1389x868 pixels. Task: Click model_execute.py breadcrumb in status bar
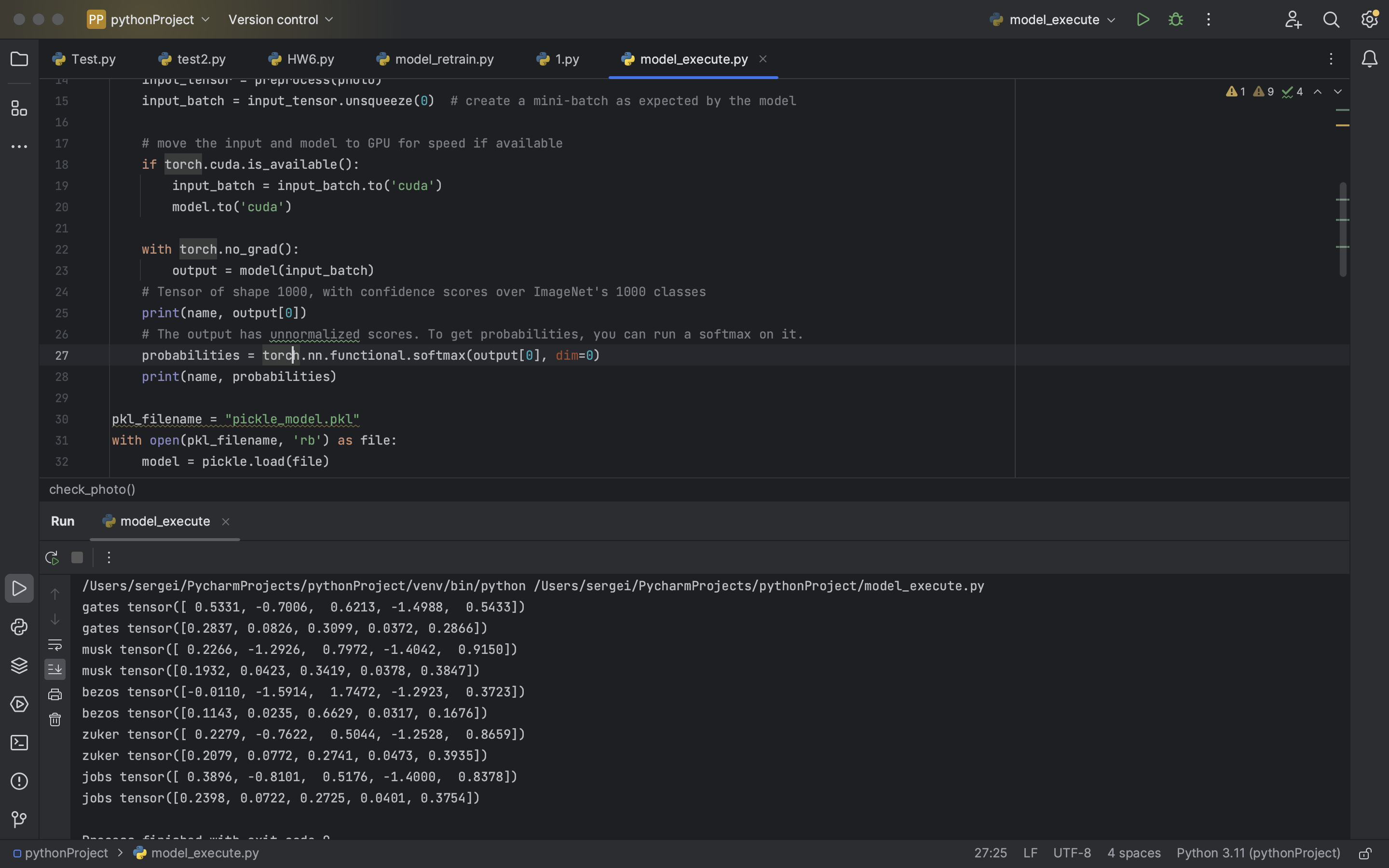(196, 853)
